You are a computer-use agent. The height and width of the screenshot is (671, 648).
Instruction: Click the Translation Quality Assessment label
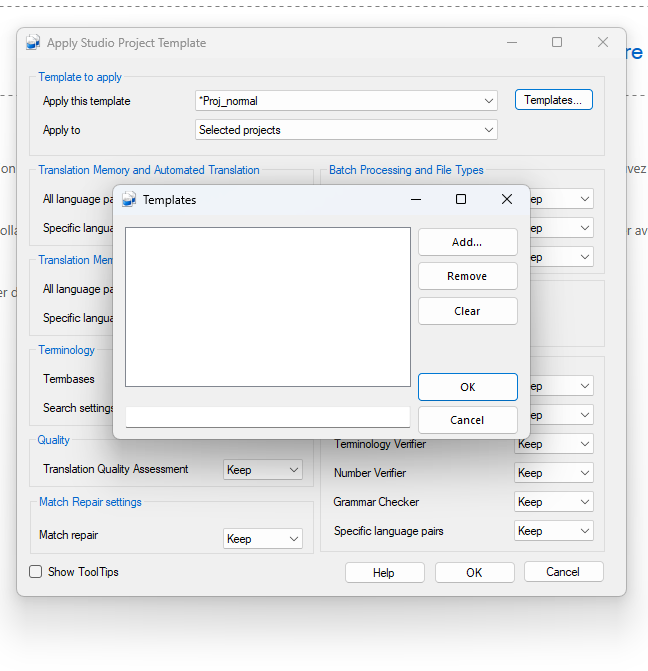[116, 469]
